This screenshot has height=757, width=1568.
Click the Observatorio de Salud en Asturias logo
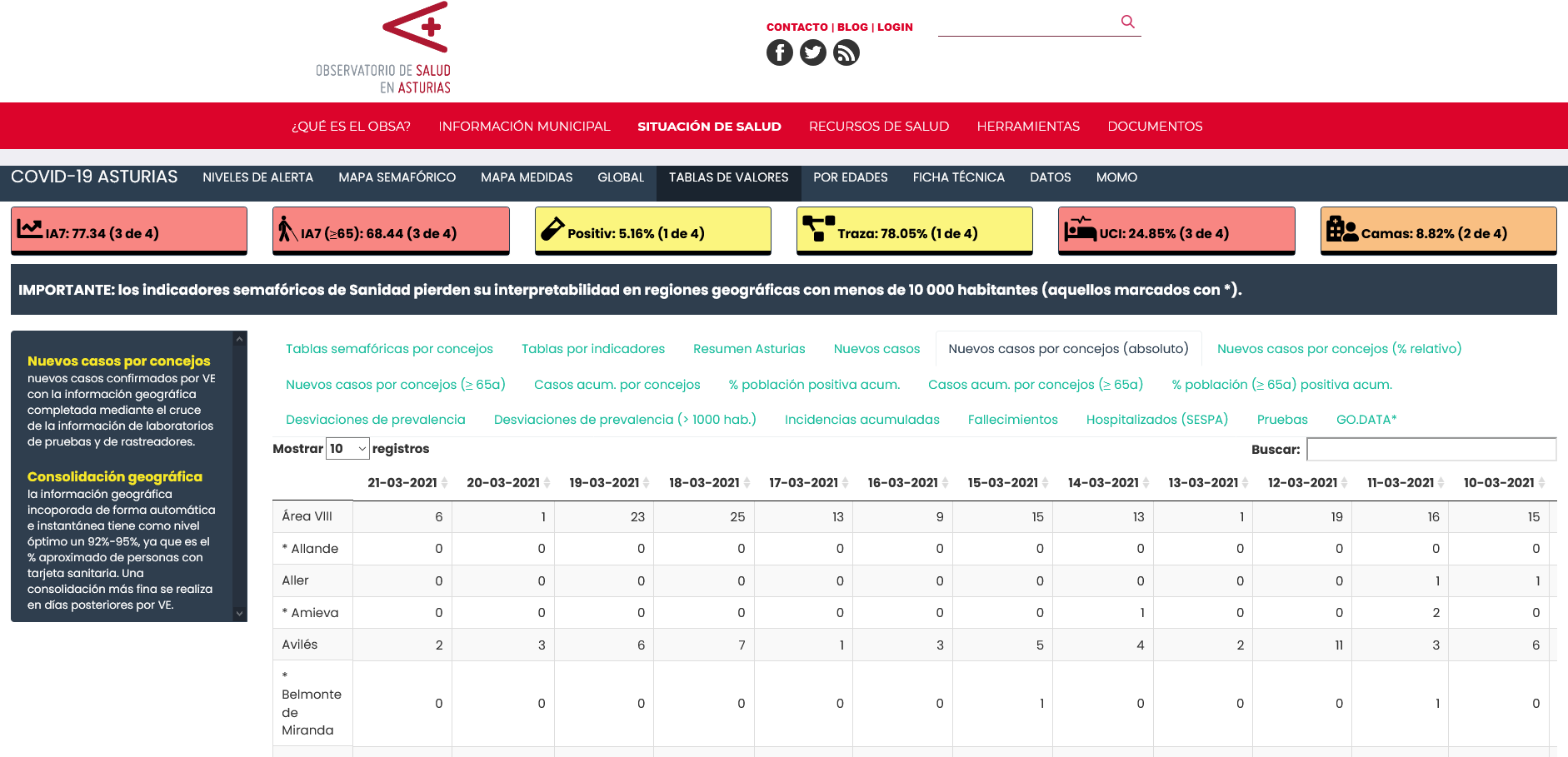click(x=383, y=48)
